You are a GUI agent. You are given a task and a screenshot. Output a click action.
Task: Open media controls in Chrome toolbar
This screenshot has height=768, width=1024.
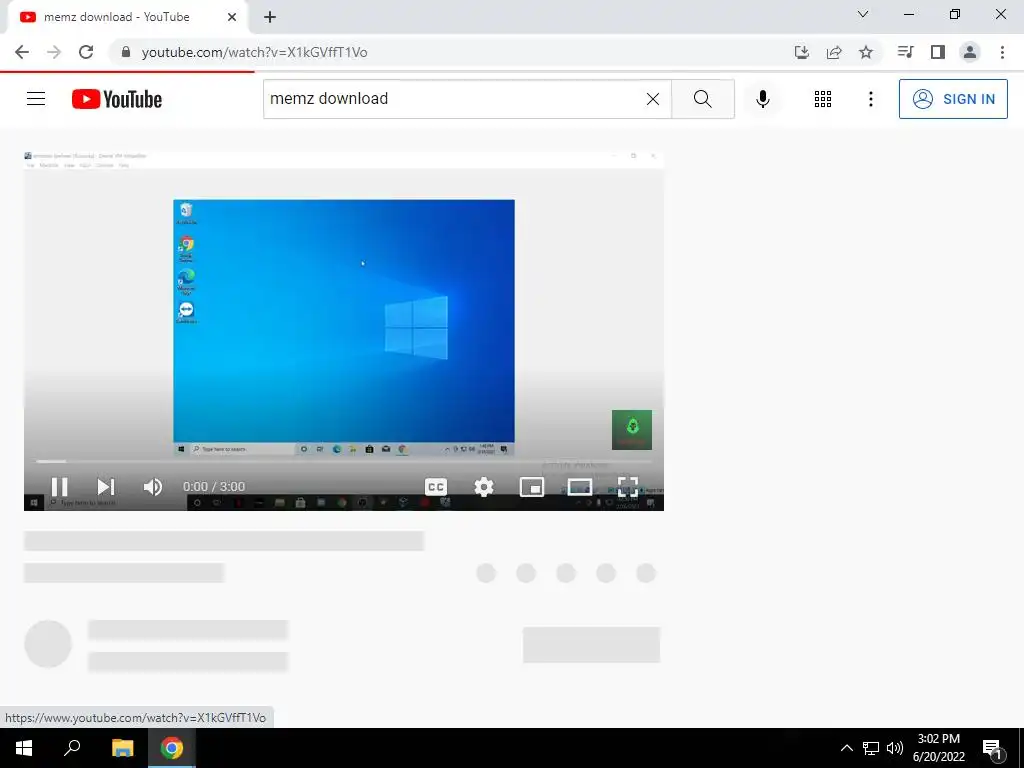coord(905,52)
